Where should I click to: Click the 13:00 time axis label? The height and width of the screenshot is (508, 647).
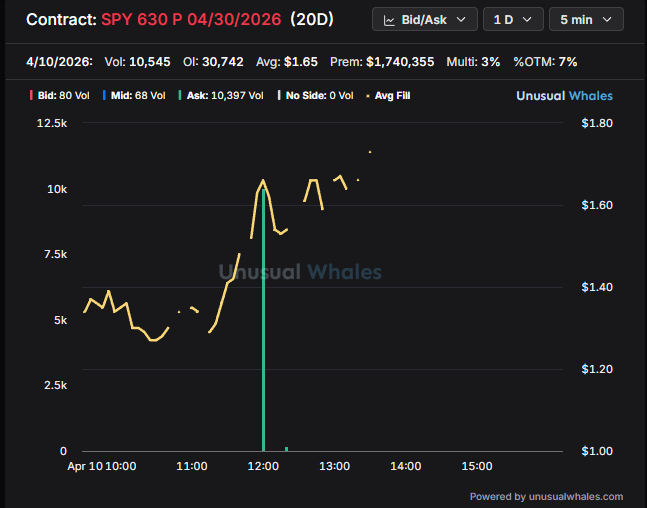(334, 466)
